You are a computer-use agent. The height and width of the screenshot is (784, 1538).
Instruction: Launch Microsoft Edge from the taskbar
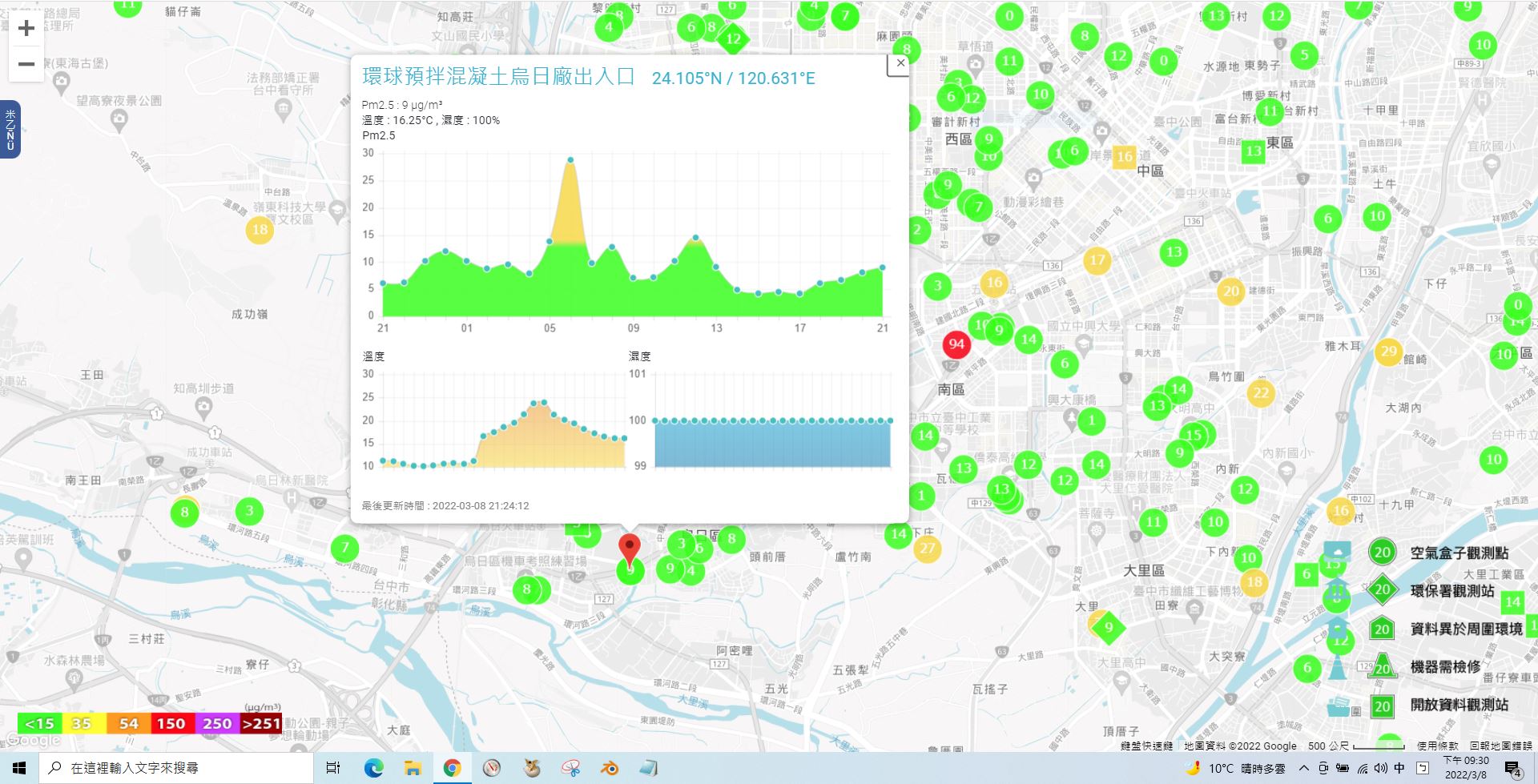tap(373, 768)
